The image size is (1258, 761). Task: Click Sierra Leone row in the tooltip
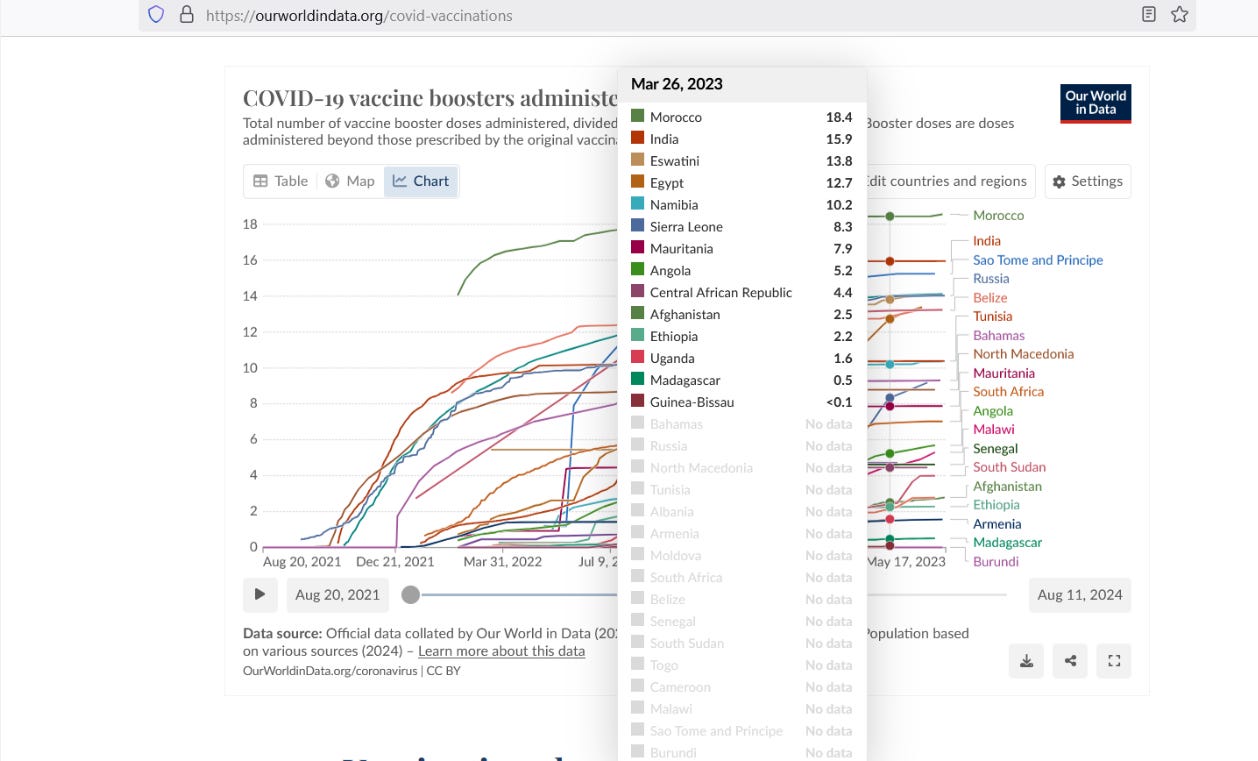point(742,227)
